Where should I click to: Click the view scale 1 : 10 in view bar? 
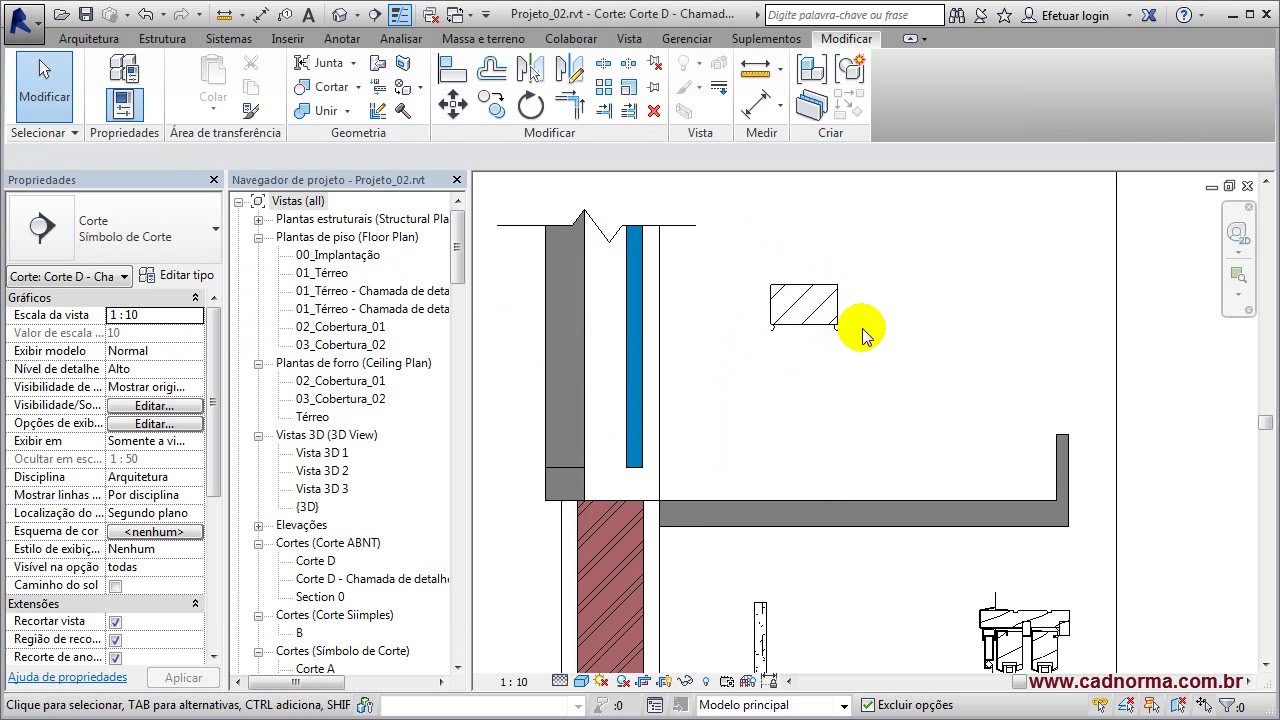(514, 682)
